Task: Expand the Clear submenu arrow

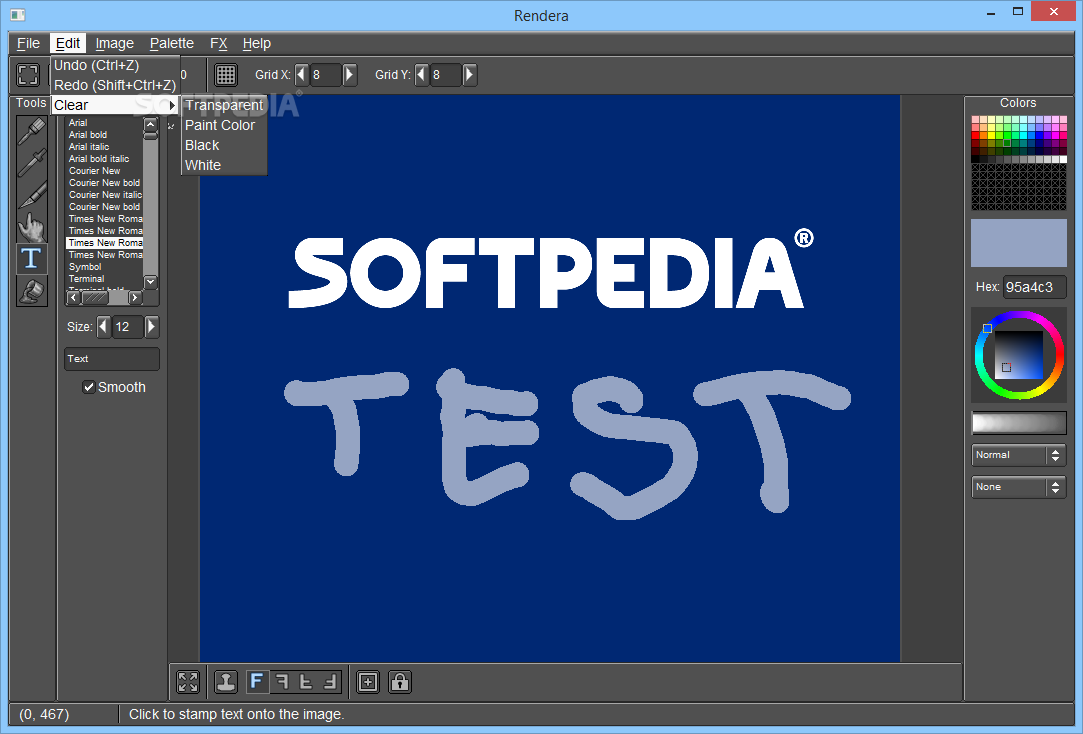Action: click(172, 106)
